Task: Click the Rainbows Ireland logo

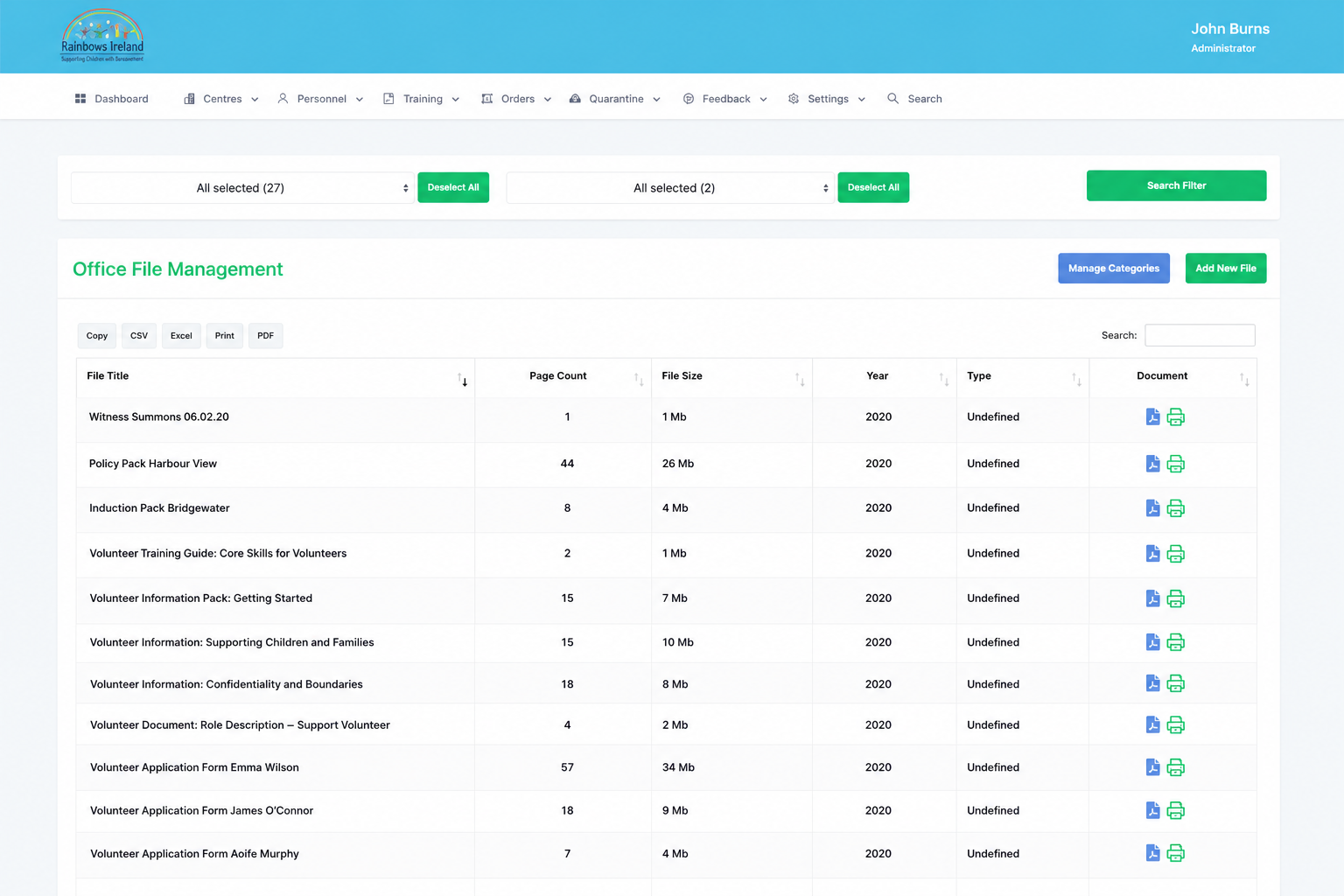Action: [x=102, y=36]
